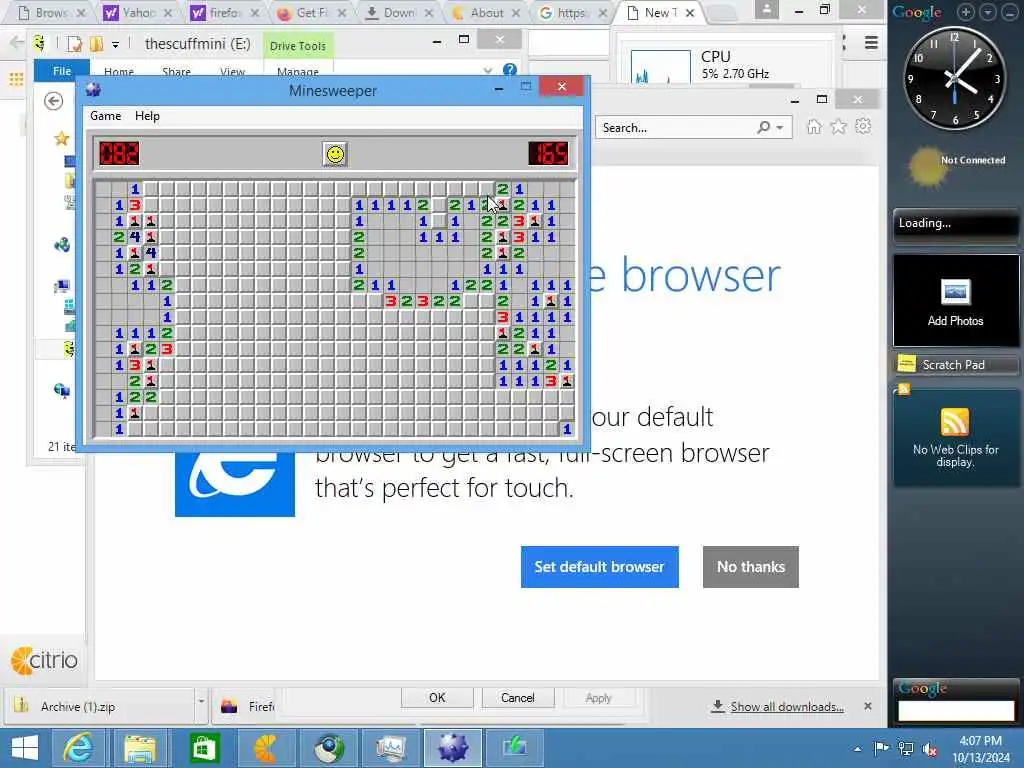Image resolution: width=1024 pixels, height=768 pixels.
Task: Open Internet Explorer from the taskbar
Action: 77,748
